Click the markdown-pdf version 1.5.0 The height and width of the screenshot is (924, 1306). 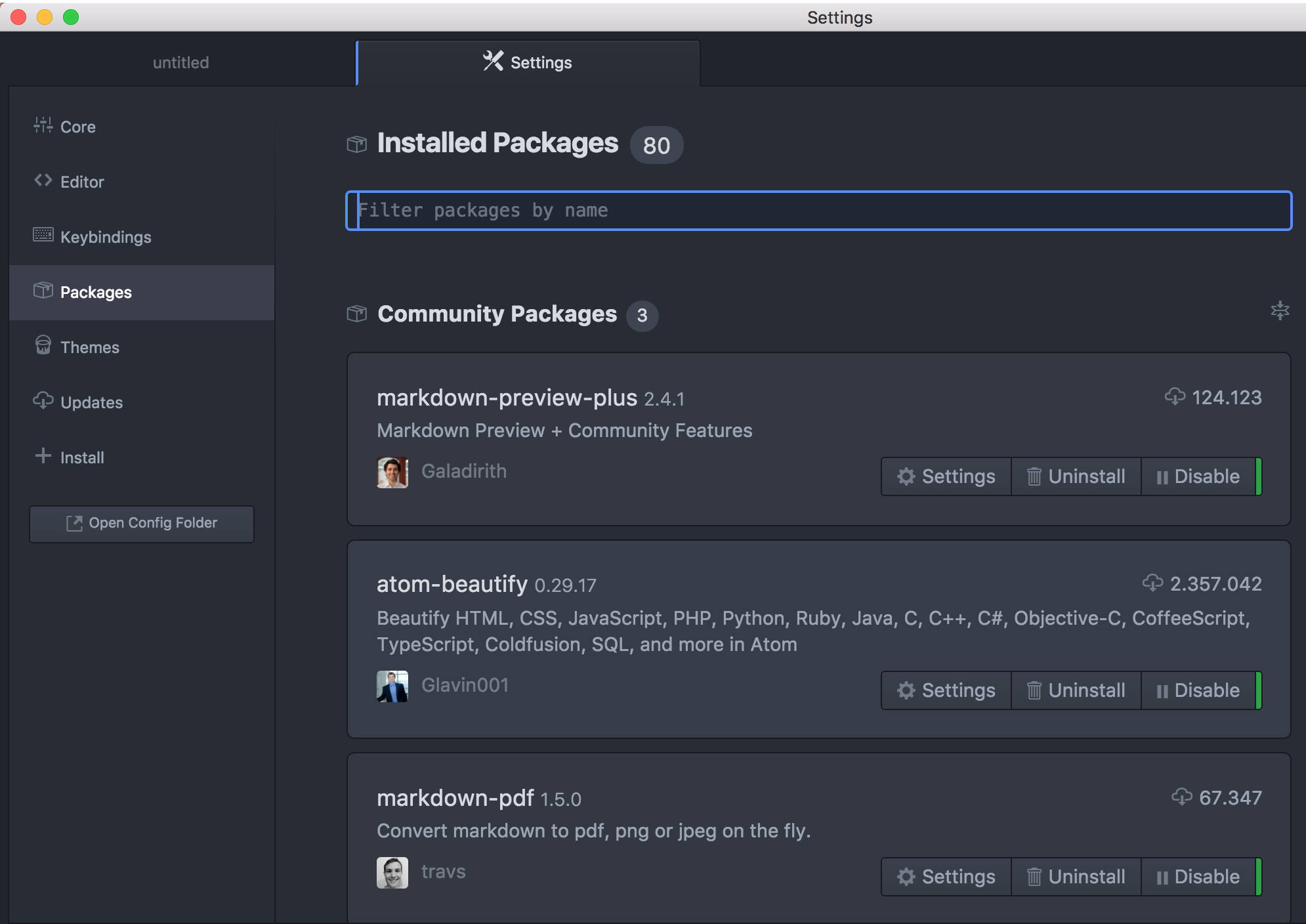561,799
